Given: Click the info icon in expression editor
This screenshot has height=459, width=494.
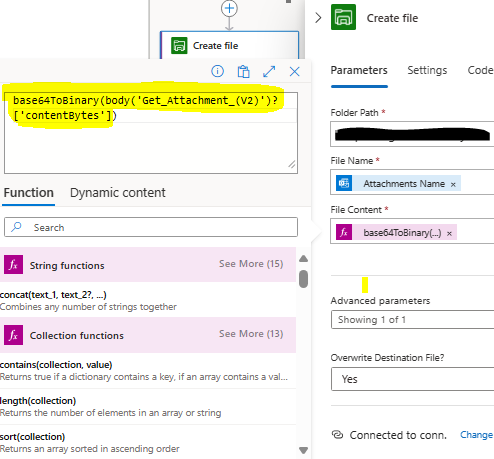Looking at the screenshot, I should [217, 71].
